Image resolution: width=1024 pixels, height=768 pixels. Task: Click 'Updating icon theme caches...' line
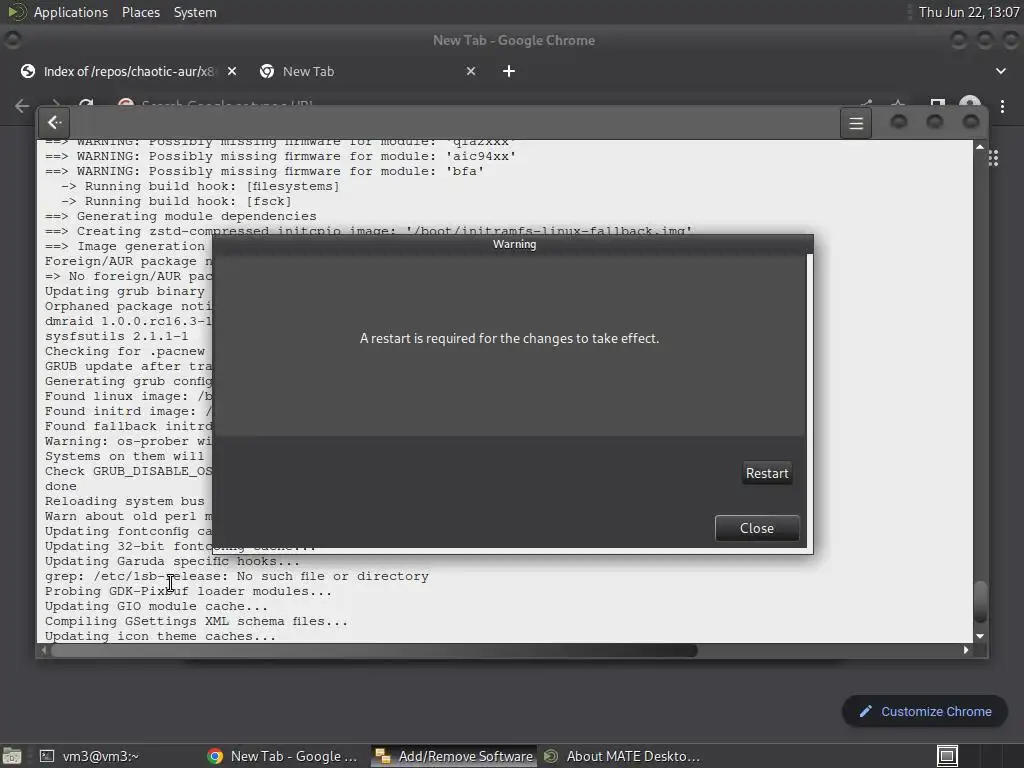[160, 636]
